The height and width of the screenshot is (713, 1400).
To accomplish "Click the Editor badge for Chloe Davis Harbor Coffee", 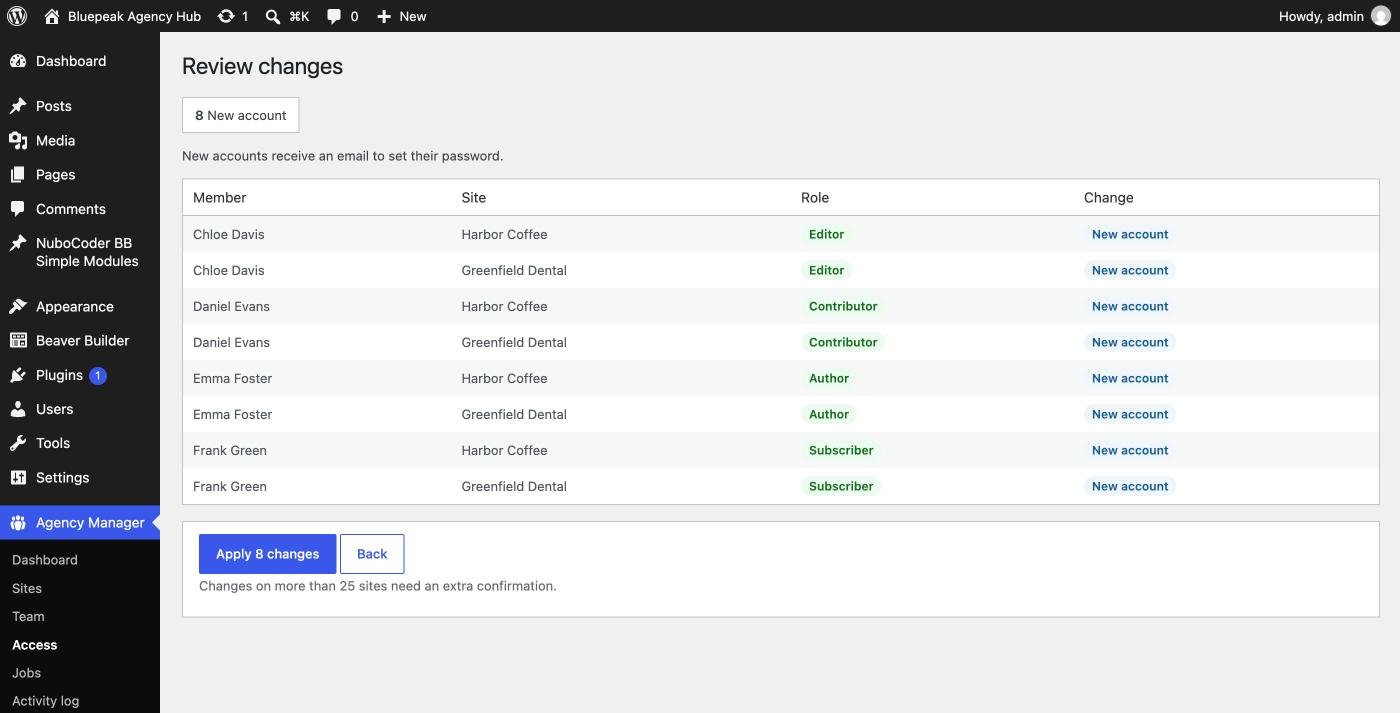I will [826, 234].
